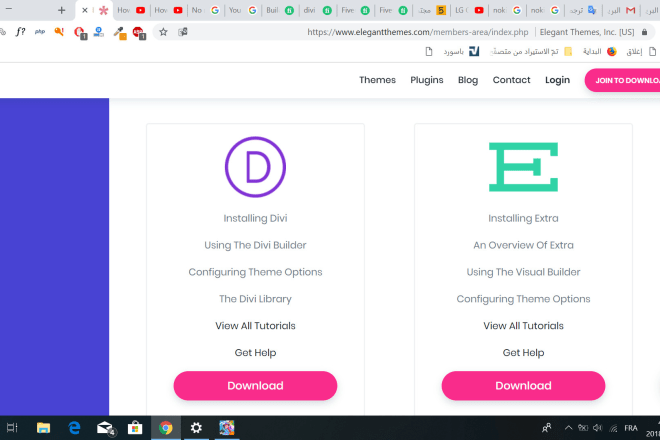Open the volume control in system tray
Viewport: 660px width, 440px height.
[x=597, y=428]
